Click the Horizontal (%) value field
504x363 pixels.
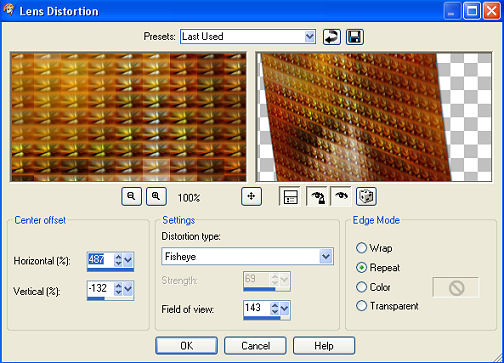tap(101, 260)
